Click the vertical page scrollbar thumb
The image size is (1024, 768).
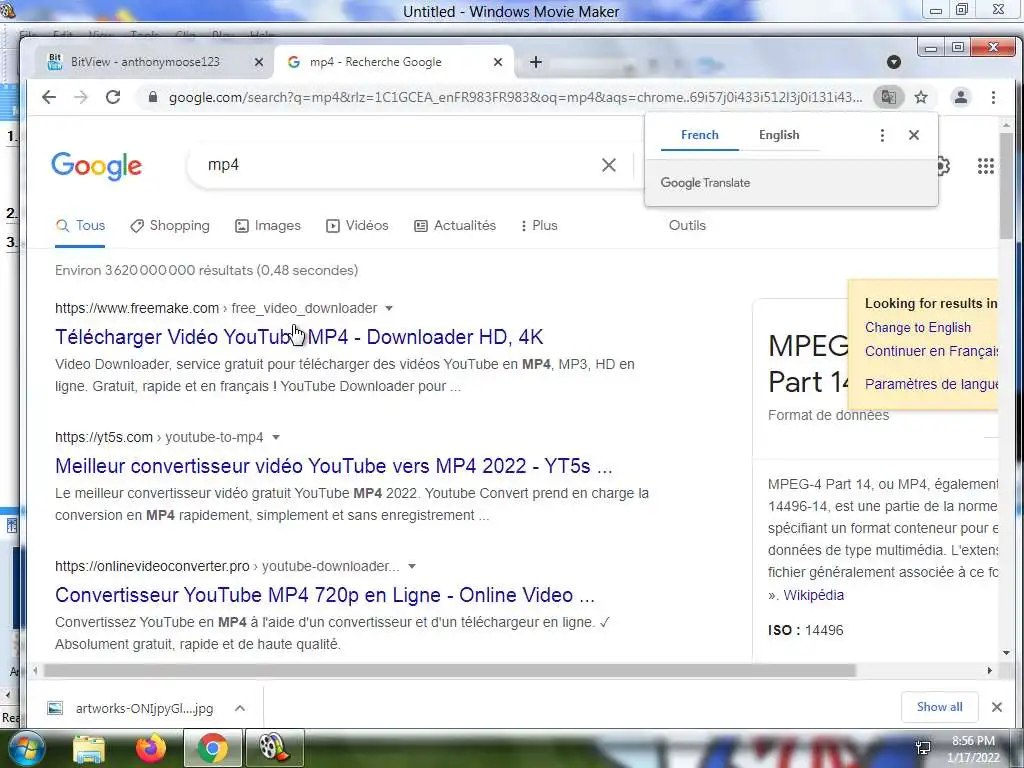1006,186
